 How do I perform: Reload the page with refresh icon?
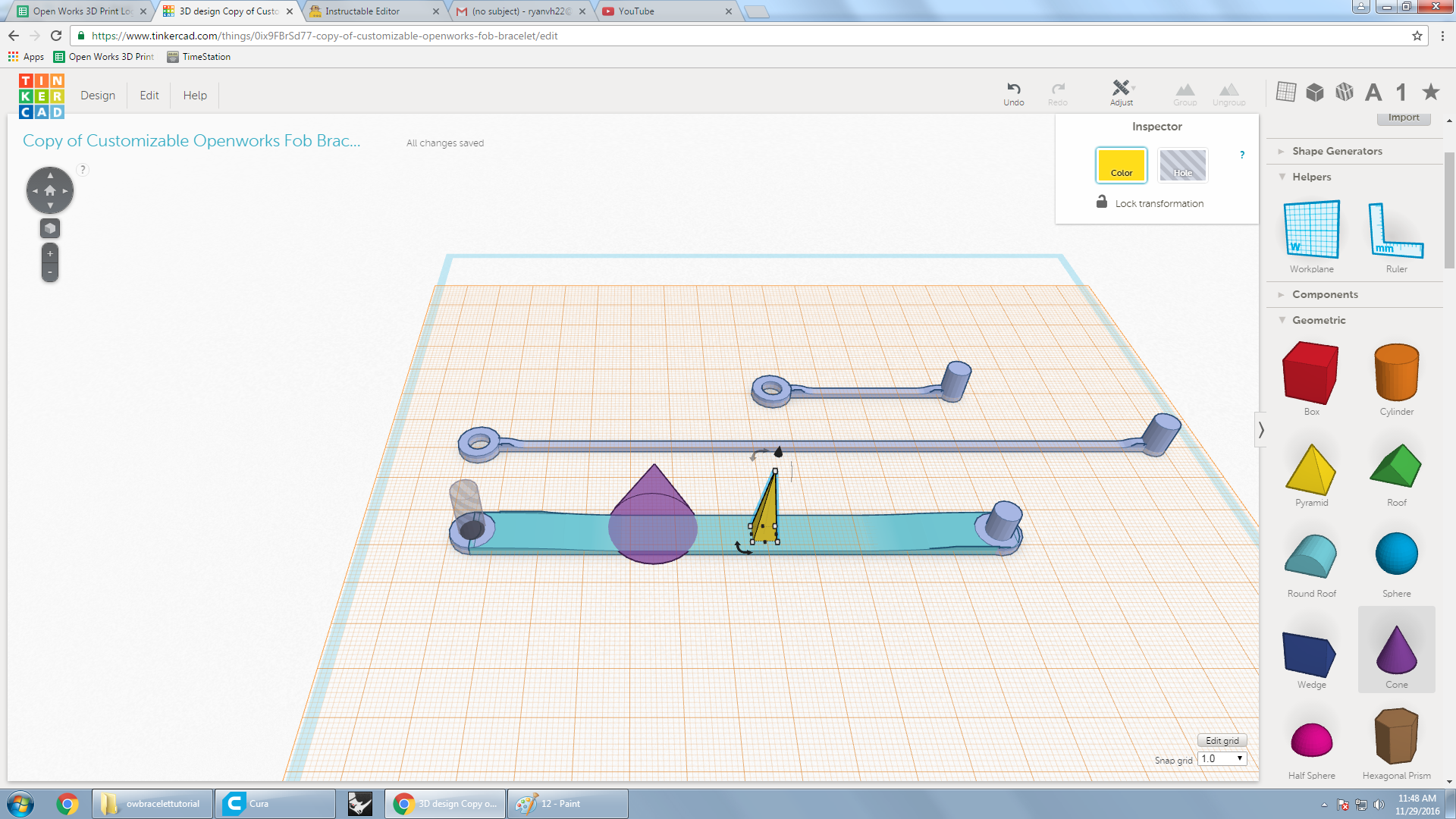[55, 36]
